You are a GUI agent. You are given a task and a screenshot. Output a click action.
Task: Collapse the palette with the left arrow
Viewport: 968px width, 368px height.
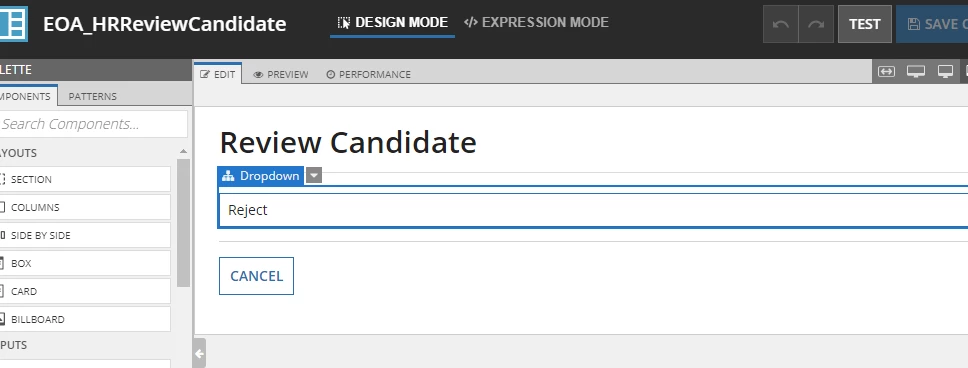(199, 353)
